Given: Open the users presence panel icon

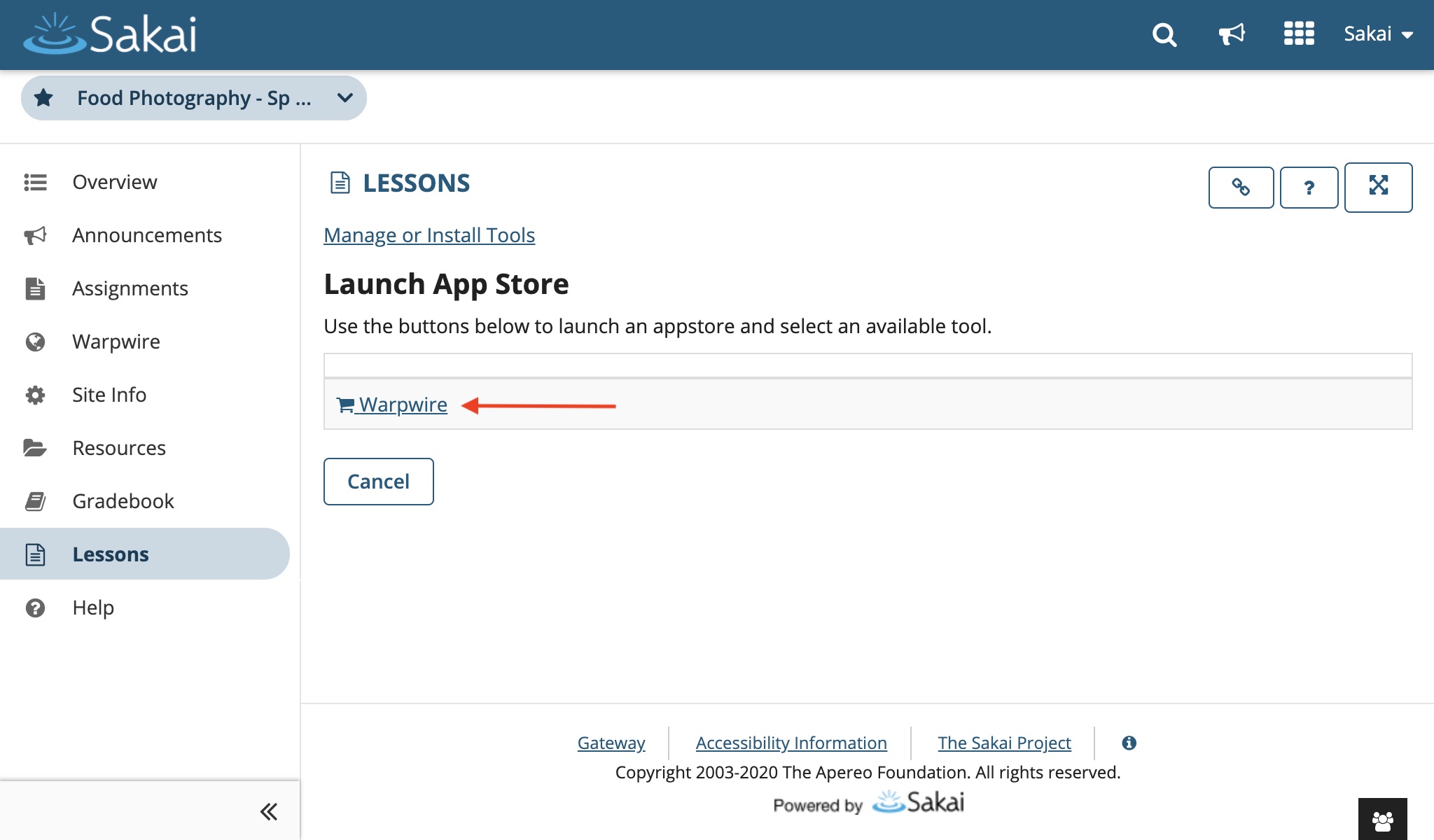Looking at the screenshot, I should (x=1382, y=819).
